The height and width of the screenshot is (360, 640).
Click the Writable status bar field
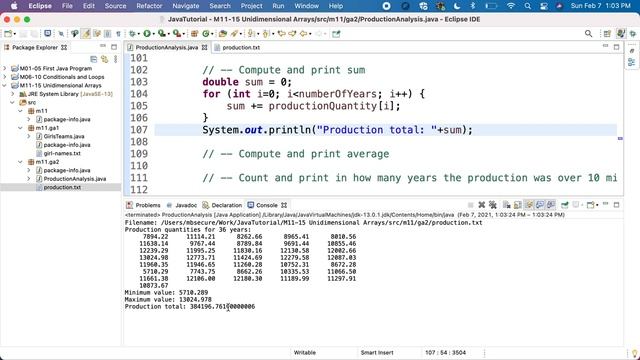point(305,352)
